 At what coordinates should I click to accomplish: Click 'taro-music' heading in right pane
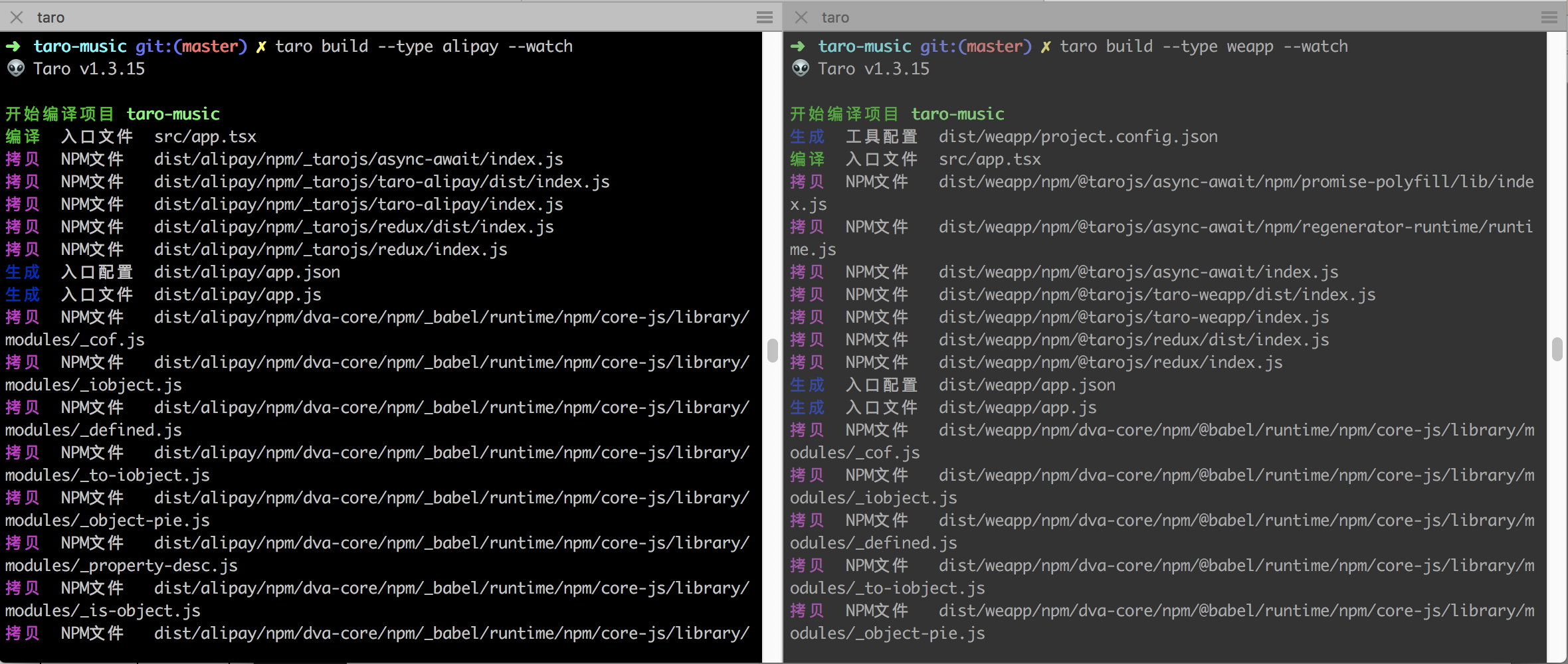pos(957,114)
